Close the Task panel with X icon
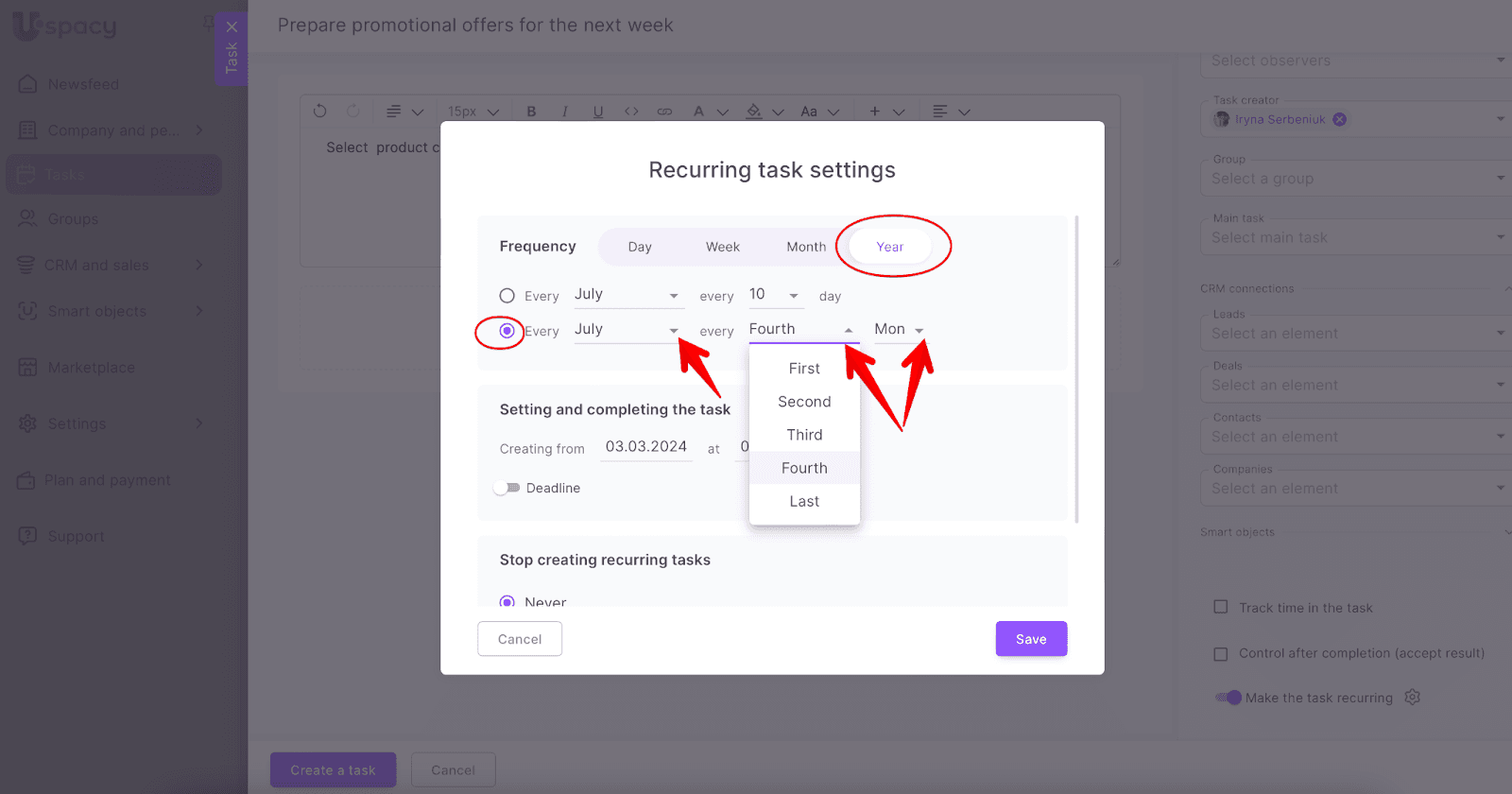The image size is (1512, 794). click(232, 26)
